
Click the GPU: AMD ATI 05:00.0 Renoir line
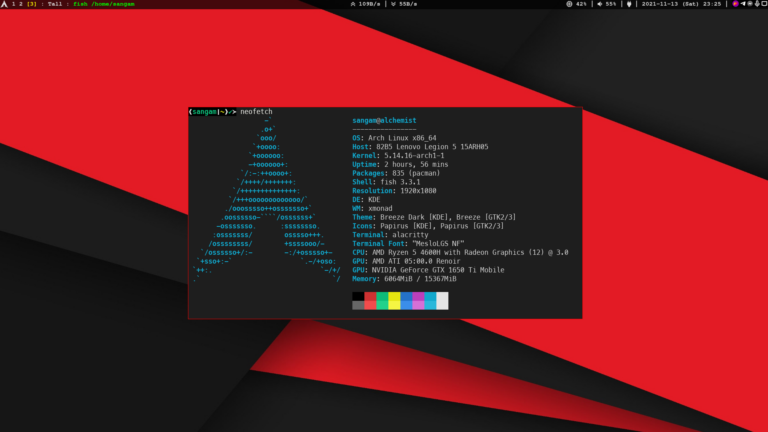coord(406,262)
